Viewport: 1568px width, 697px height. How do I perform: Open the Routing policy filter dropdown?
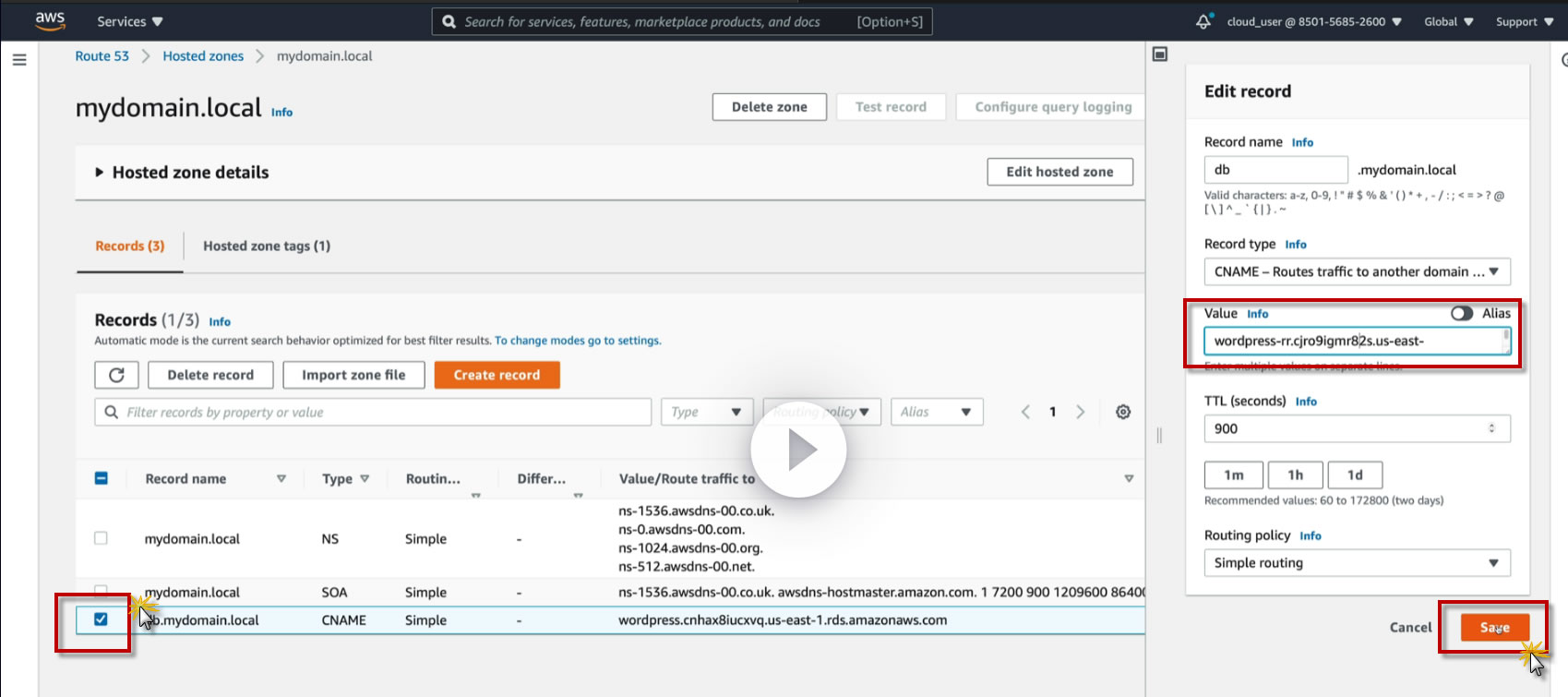coord(821,412)
